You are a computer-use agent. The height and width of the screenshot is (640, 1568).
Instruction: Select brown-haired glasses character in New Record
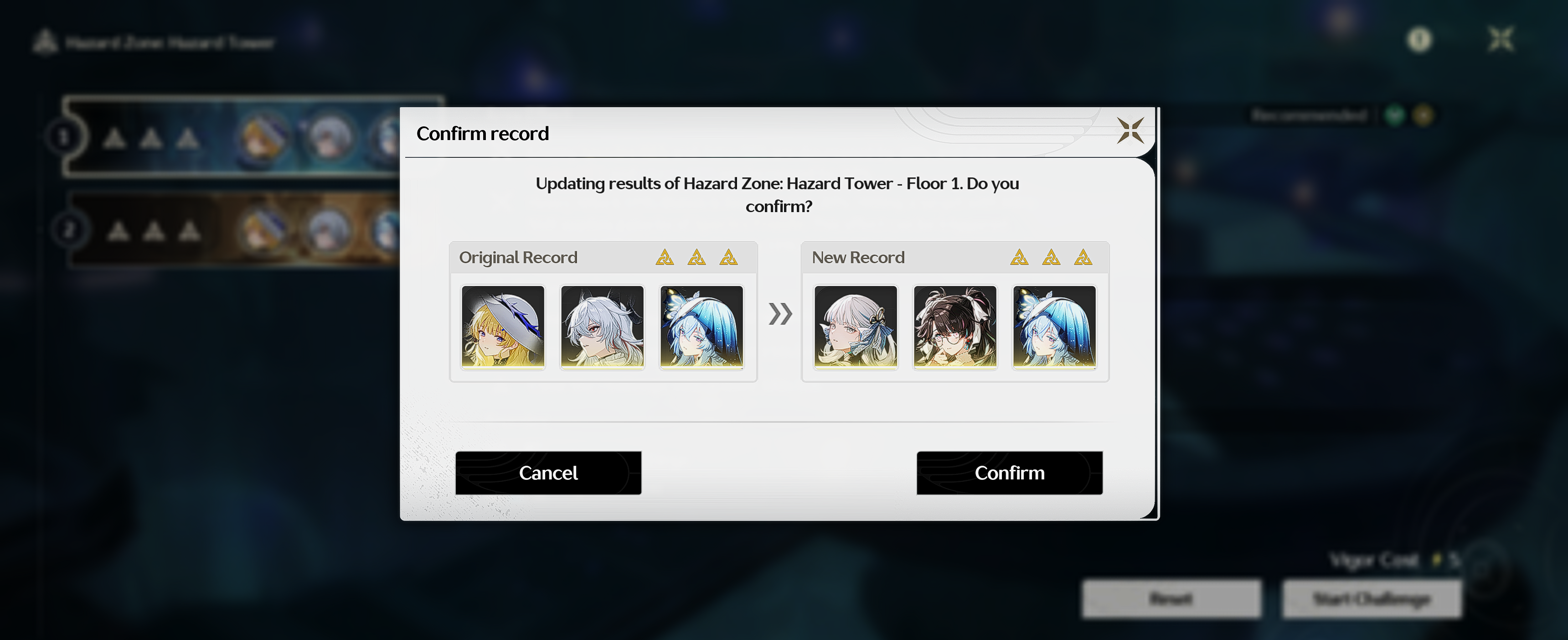pyautogui.click(x=955, y=327)
